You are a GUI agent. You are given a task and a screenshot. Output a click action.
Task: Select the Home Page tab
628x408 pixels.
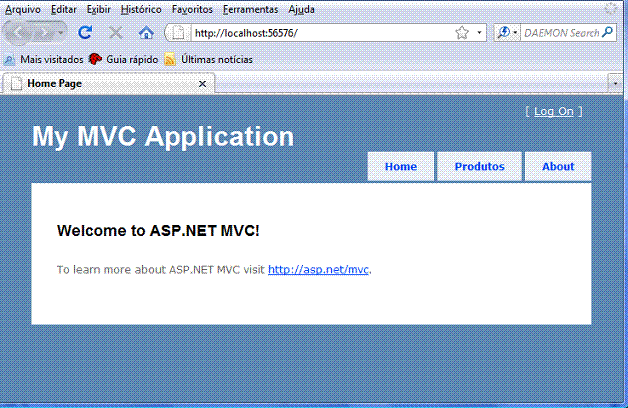(x=108, y=84)
